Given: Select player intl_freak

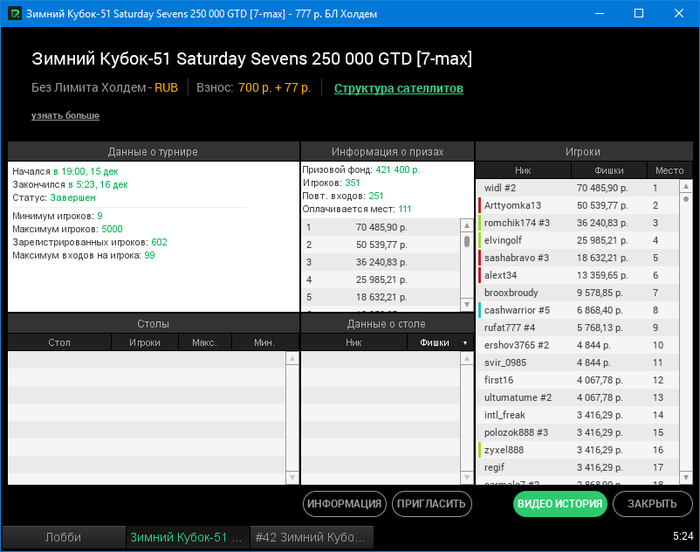Looking at the screenshot, I should (x=578, y=415).
